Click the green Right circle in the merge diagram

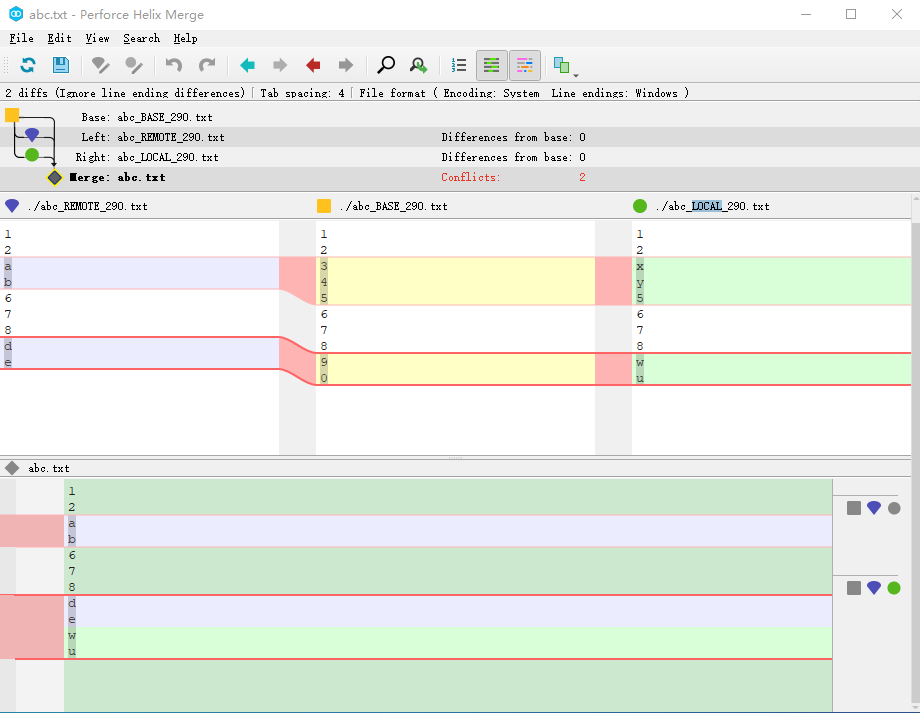point(32,154)
